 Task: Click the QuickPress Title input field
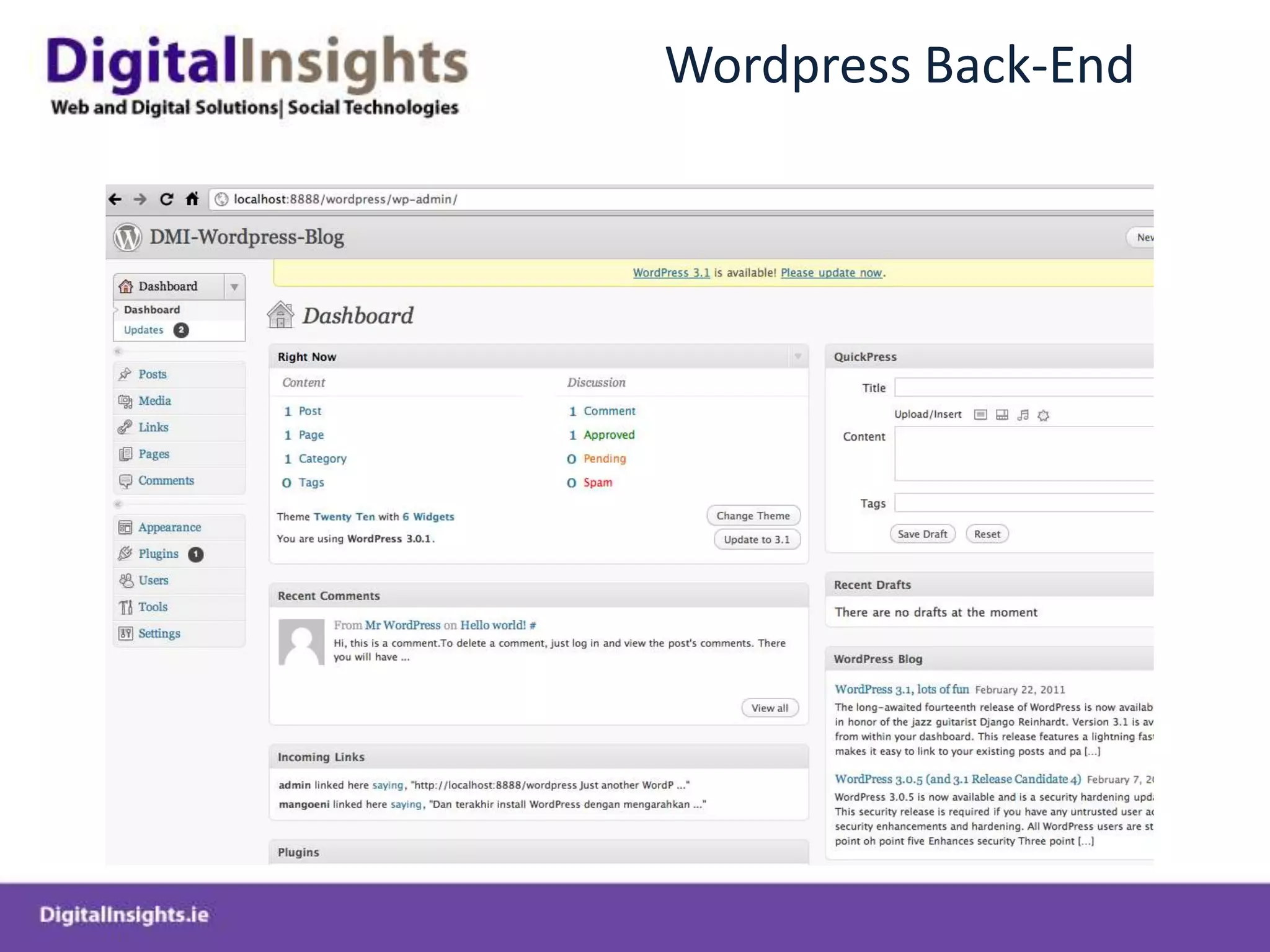click(x=1023, y=387)
